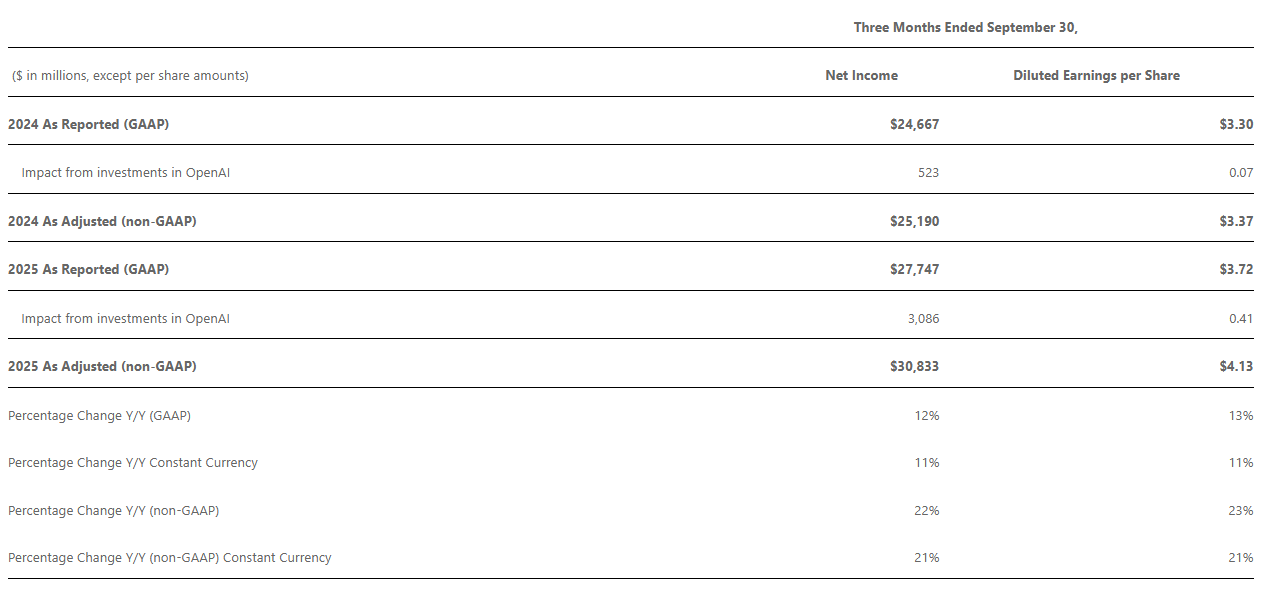The height and width of the screenshot is (592, 1278).
Task: Select the "Net Income" column header
Action: point(861,76)
